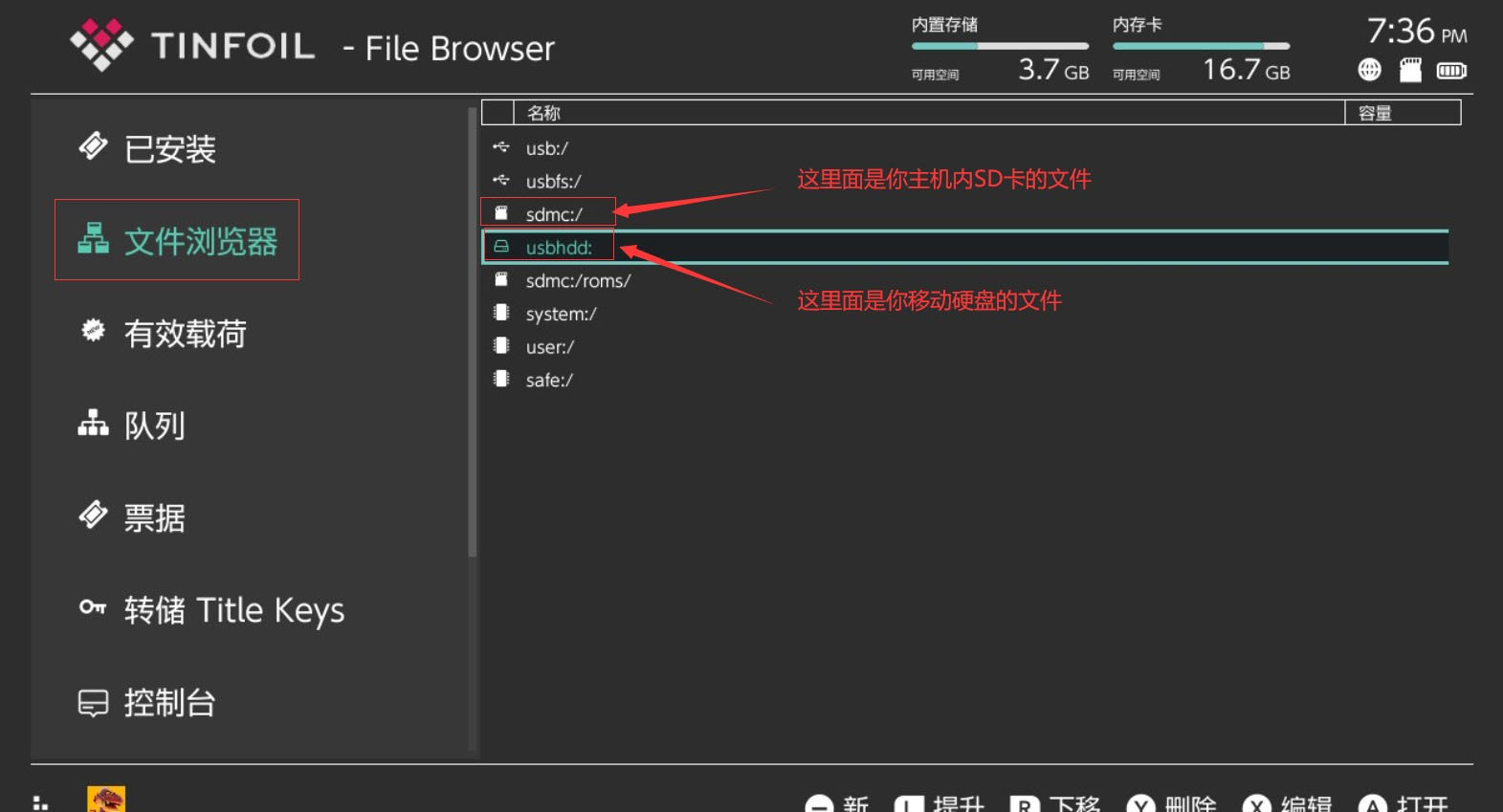This screenshot has height=812, width=1503.
Task: Click the 16.7 GB free space value
Action: [1247, 69]
